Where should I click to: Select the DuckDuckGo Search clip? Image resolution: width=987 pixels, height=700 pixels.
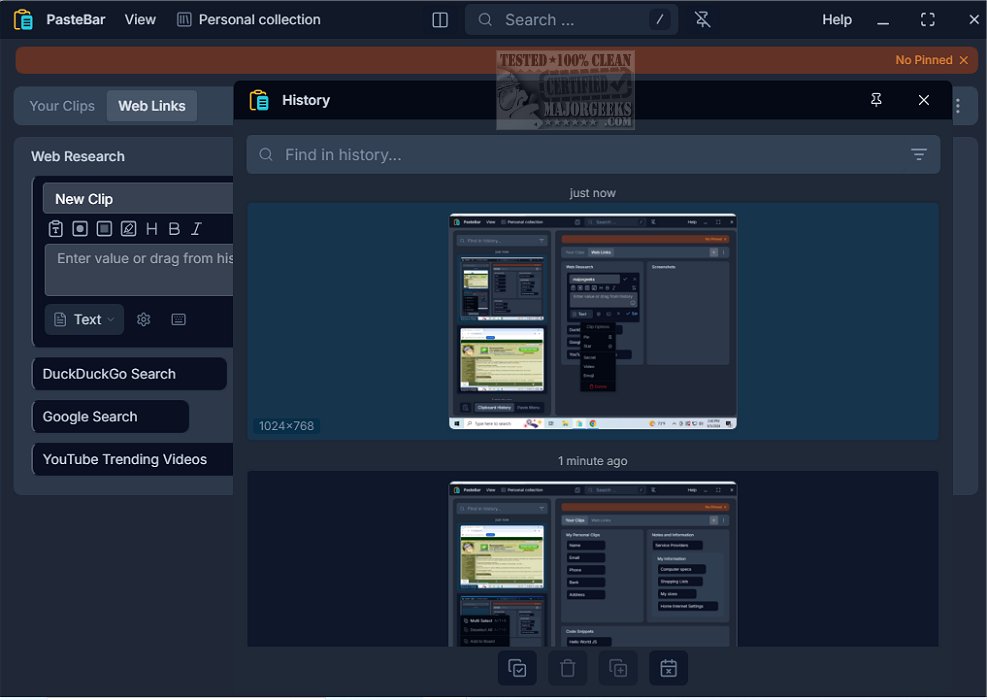coord(129,374)
